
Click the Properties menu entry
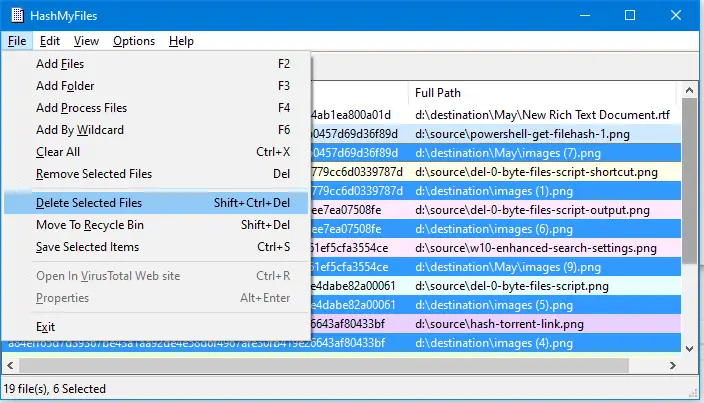coord(156,298)
